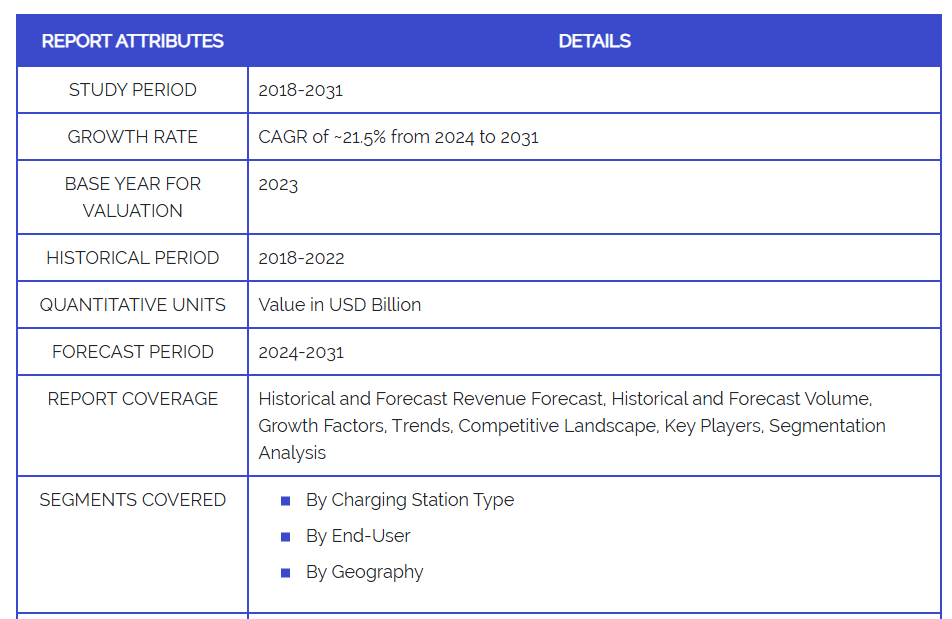This screenshot has width=952, height=619.
Task: Click the By Geography list item
Action: (x=364, y=572)
